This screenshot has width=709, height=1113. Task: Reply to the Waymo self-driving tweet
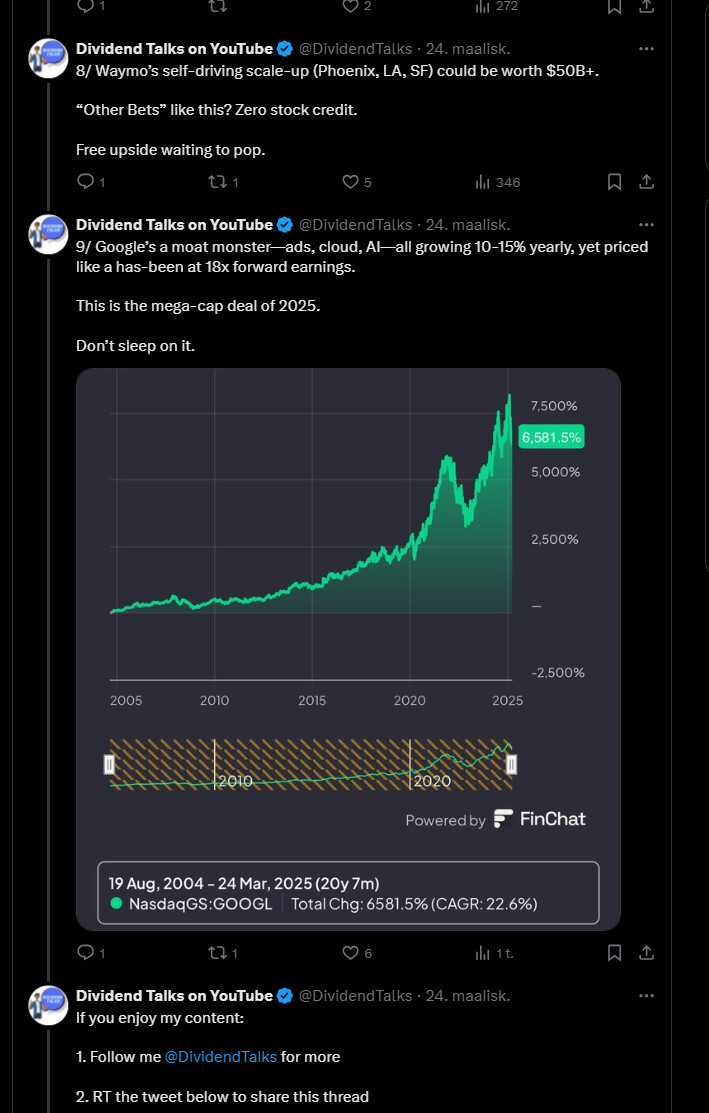point(91,182)
